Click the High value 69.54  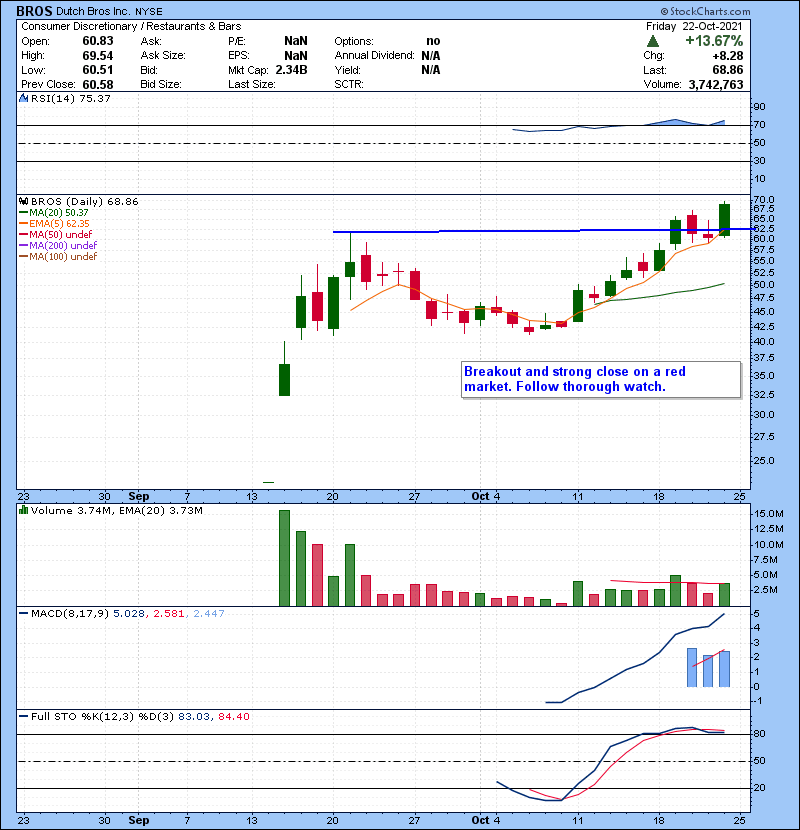98,56
